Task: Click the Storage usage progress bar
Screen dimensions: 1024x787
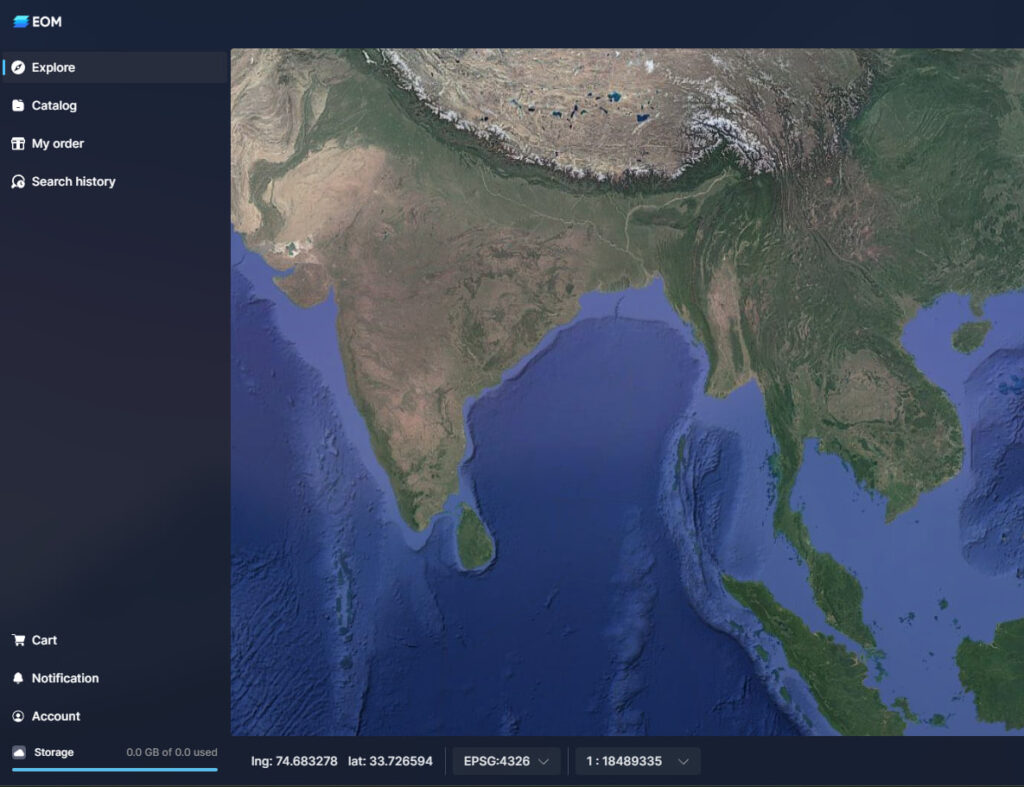Action: (114, 769)
